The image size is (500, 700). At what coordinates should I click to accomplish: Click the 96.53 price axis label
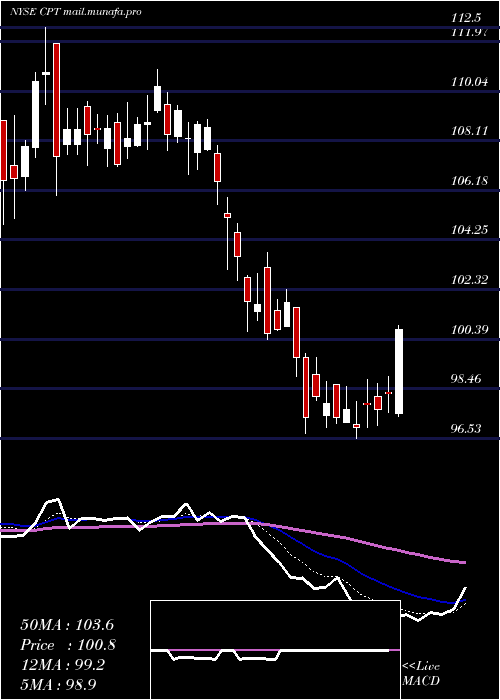click(x=466, y=429)
